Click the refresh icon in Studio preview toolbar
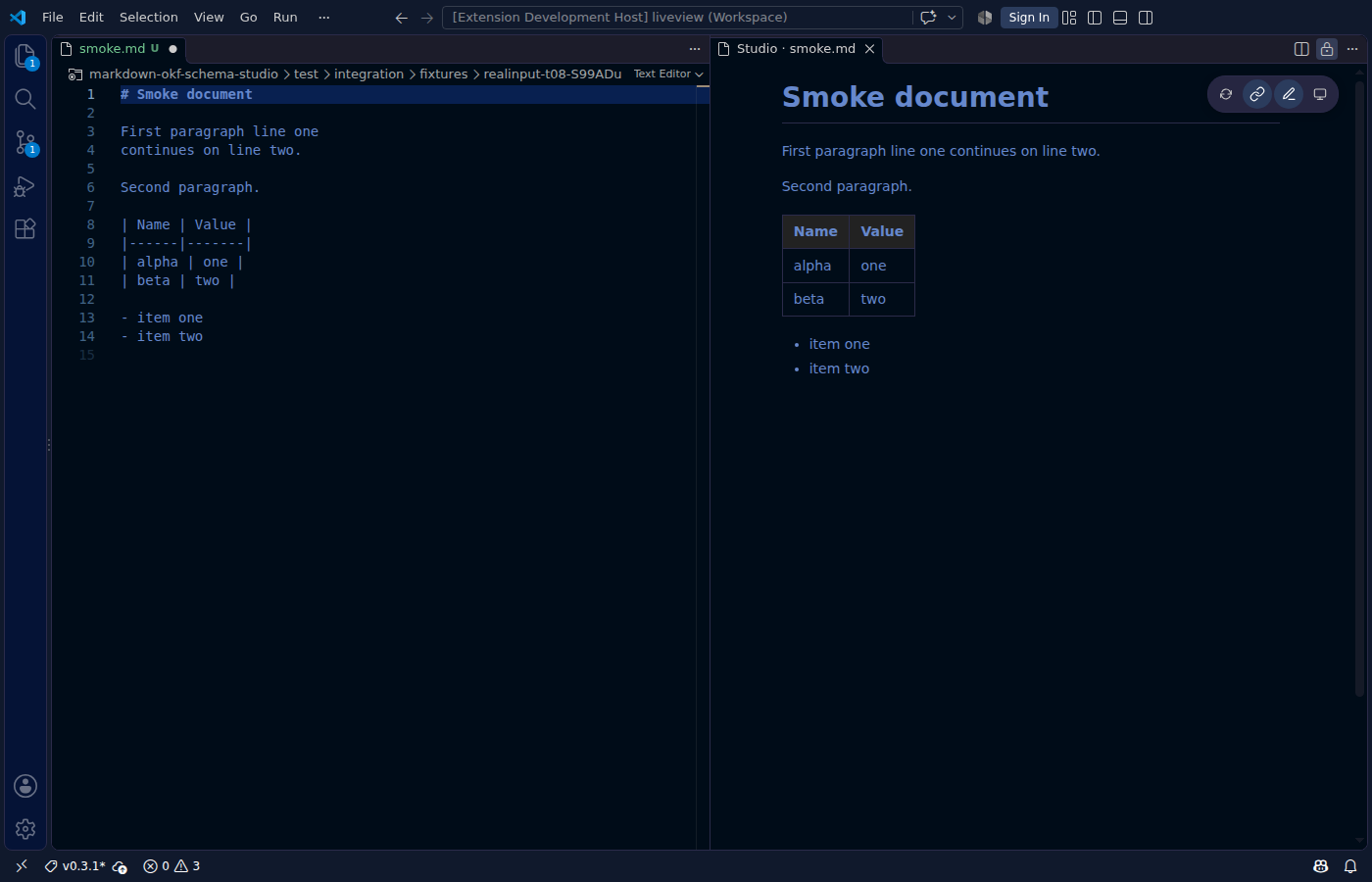Screen dimensions: 1372x882 1226,94
